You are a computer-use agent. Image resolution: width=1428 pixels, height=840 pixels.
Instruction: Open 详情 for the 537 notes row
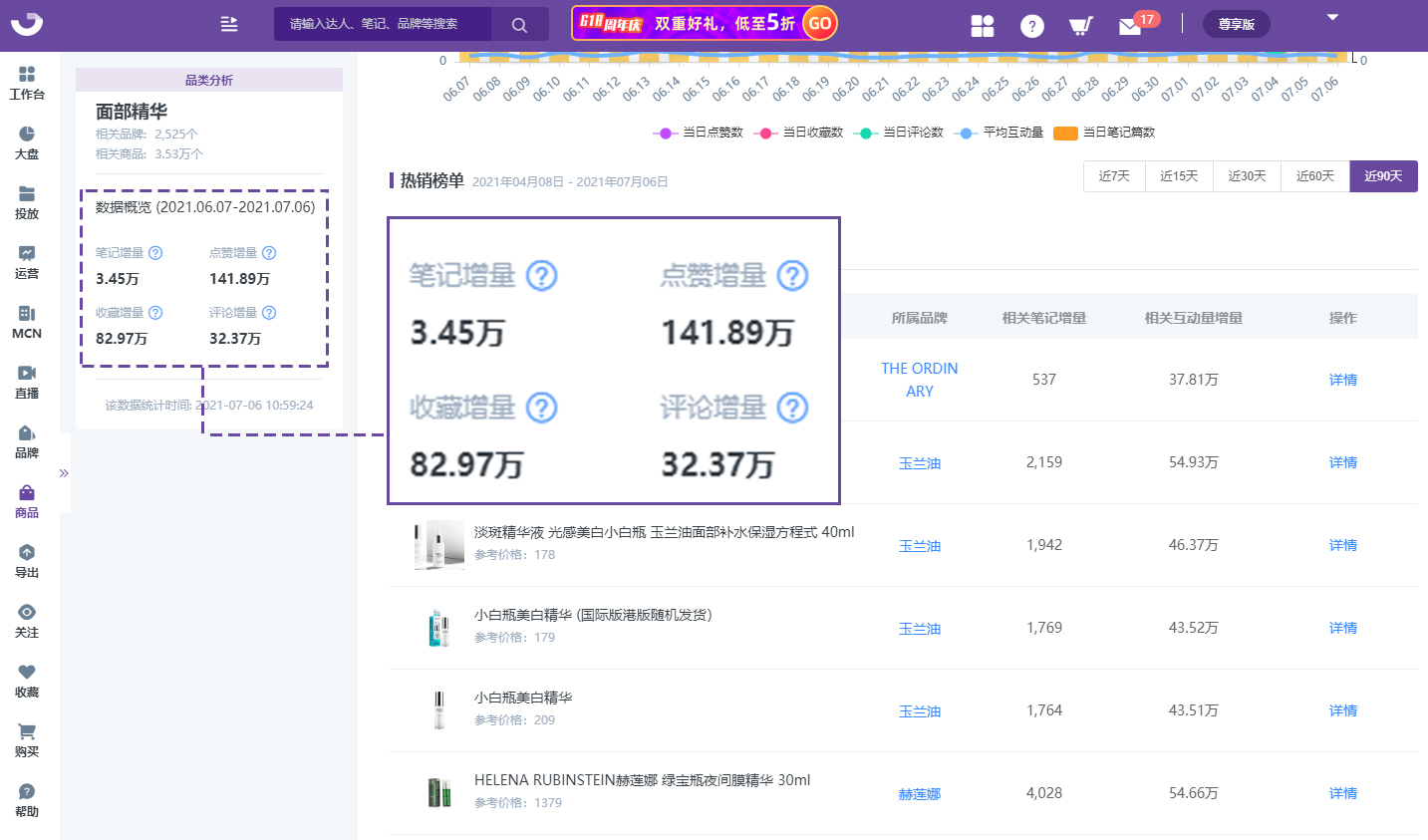[1343, 380]
